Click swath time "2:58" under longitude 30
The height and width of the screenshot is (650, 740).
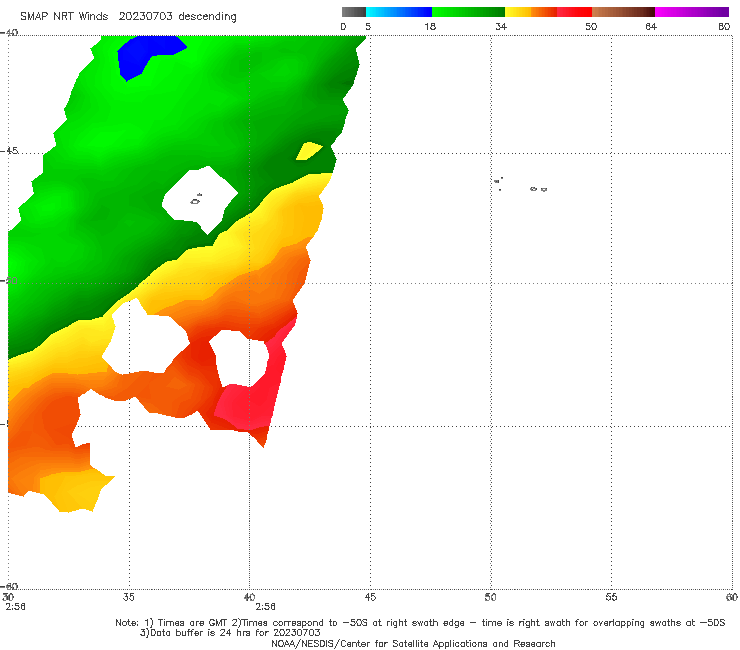(15, 607)
